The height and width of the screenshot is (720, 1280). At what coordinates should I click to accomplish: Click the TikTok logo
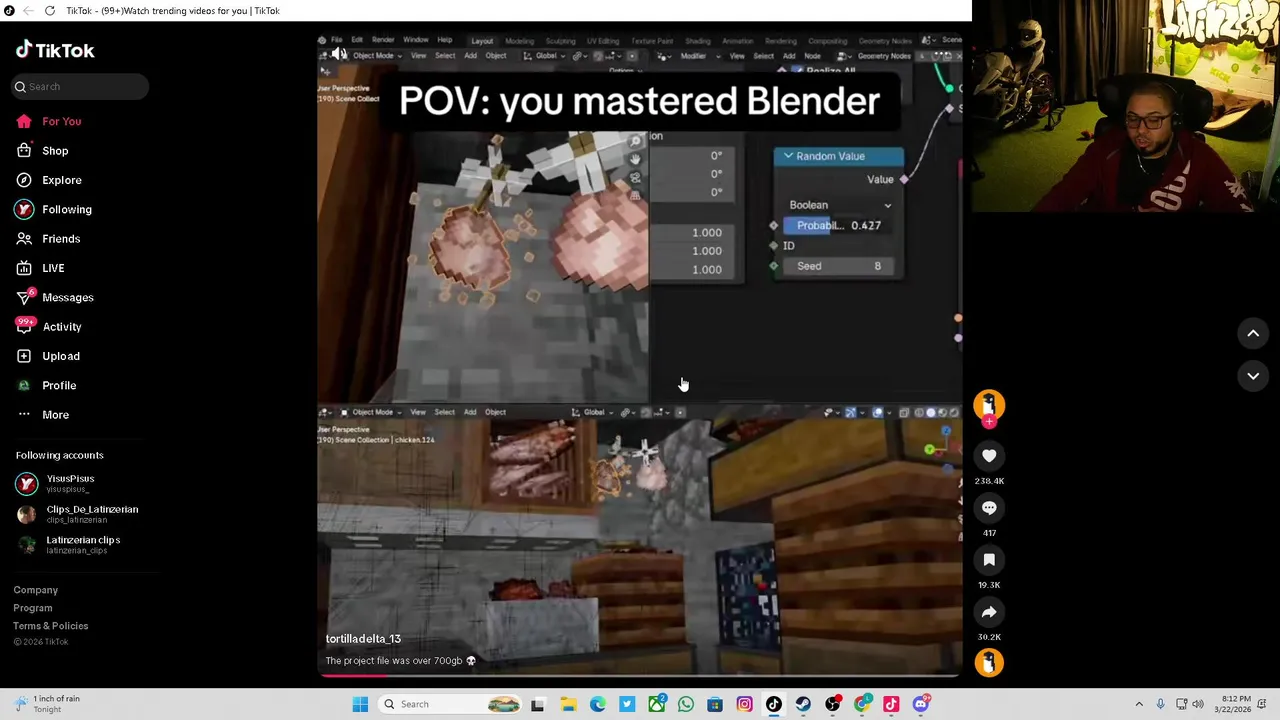click(55, 50)
